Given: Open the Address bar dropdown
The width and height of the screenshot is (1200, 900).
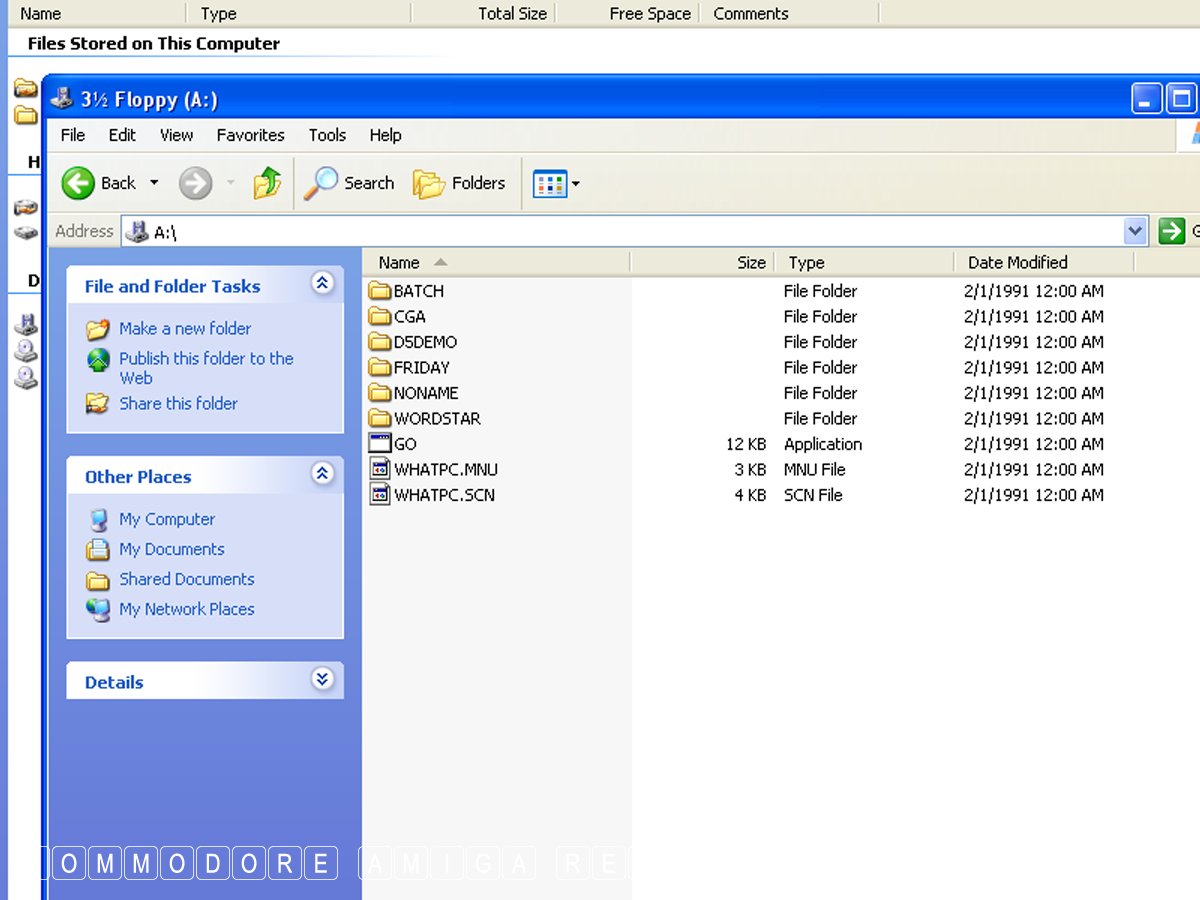Looking at the screenshot, I should coord(1135,231).
